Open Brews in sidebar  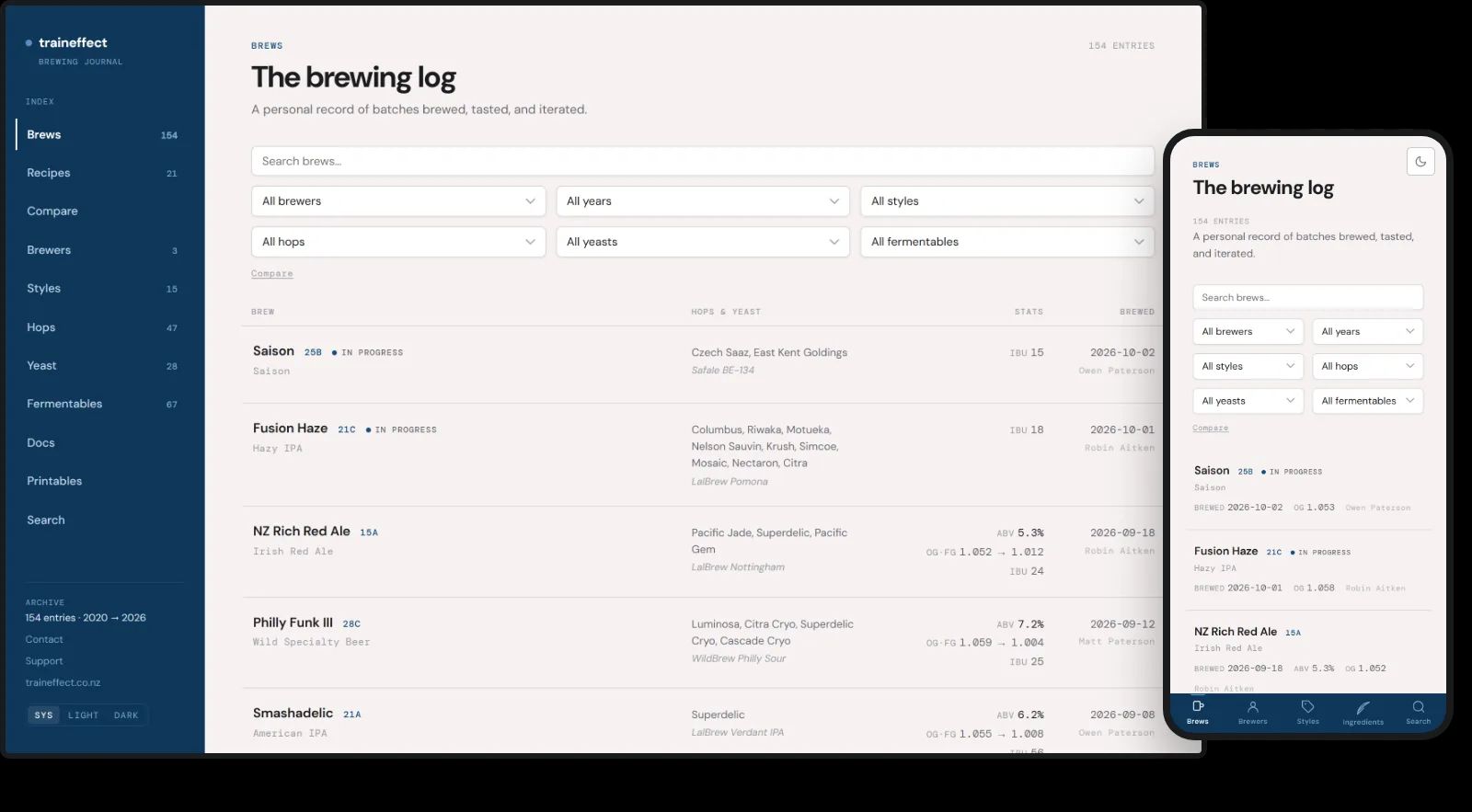(x=101, y=134)
